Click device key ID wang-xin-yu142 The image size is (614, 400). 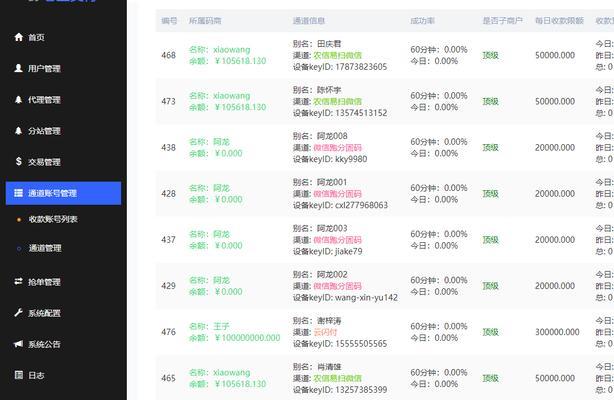pyautogui.click(x=366, y=298)
